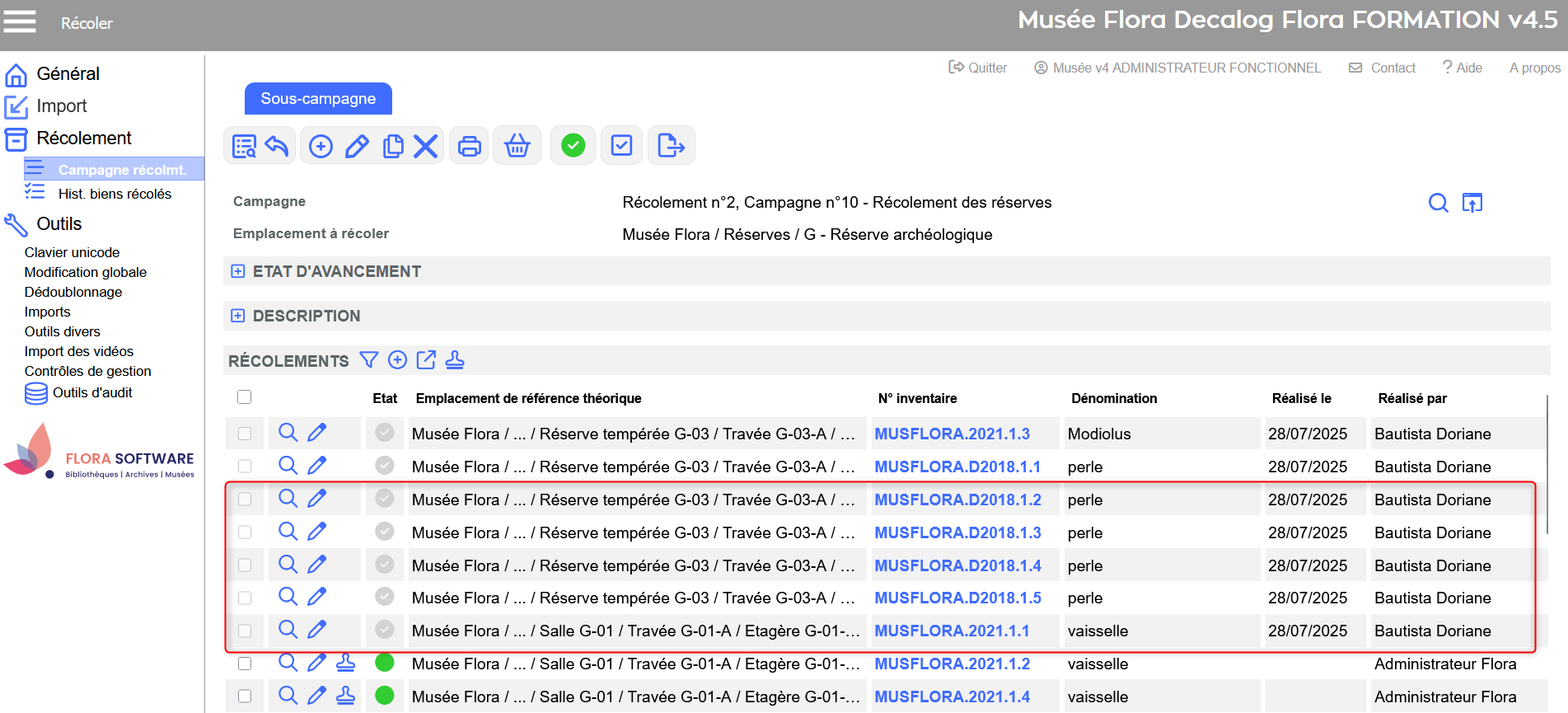Click the duplicate record icon

pyautogui.click(x=393, y=147)
